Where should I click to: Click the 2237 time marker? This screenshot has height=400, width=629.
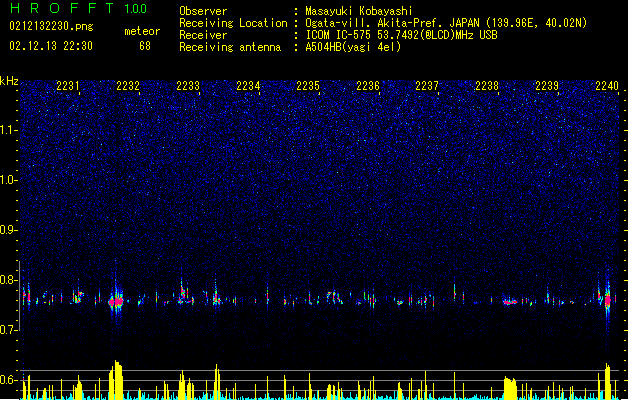point(427,86)
